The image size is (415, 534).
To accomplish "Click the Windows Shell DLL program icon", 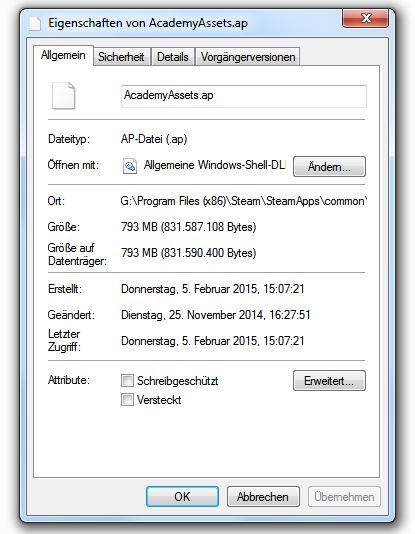I will click(130, 166).
